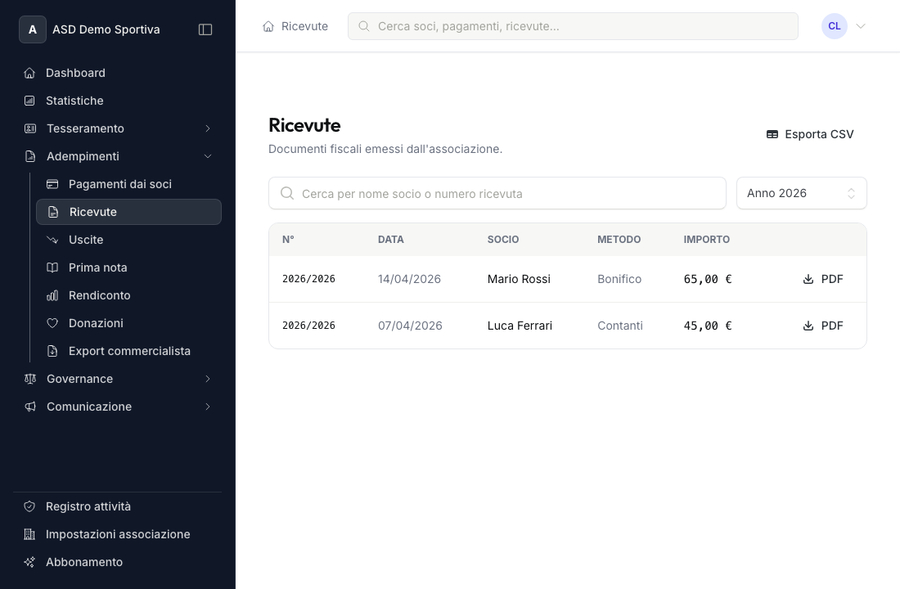This screenshot has width=900, height=589.
Task: Click the Abbonamento sparkle icon
Action: coord(30,562)
